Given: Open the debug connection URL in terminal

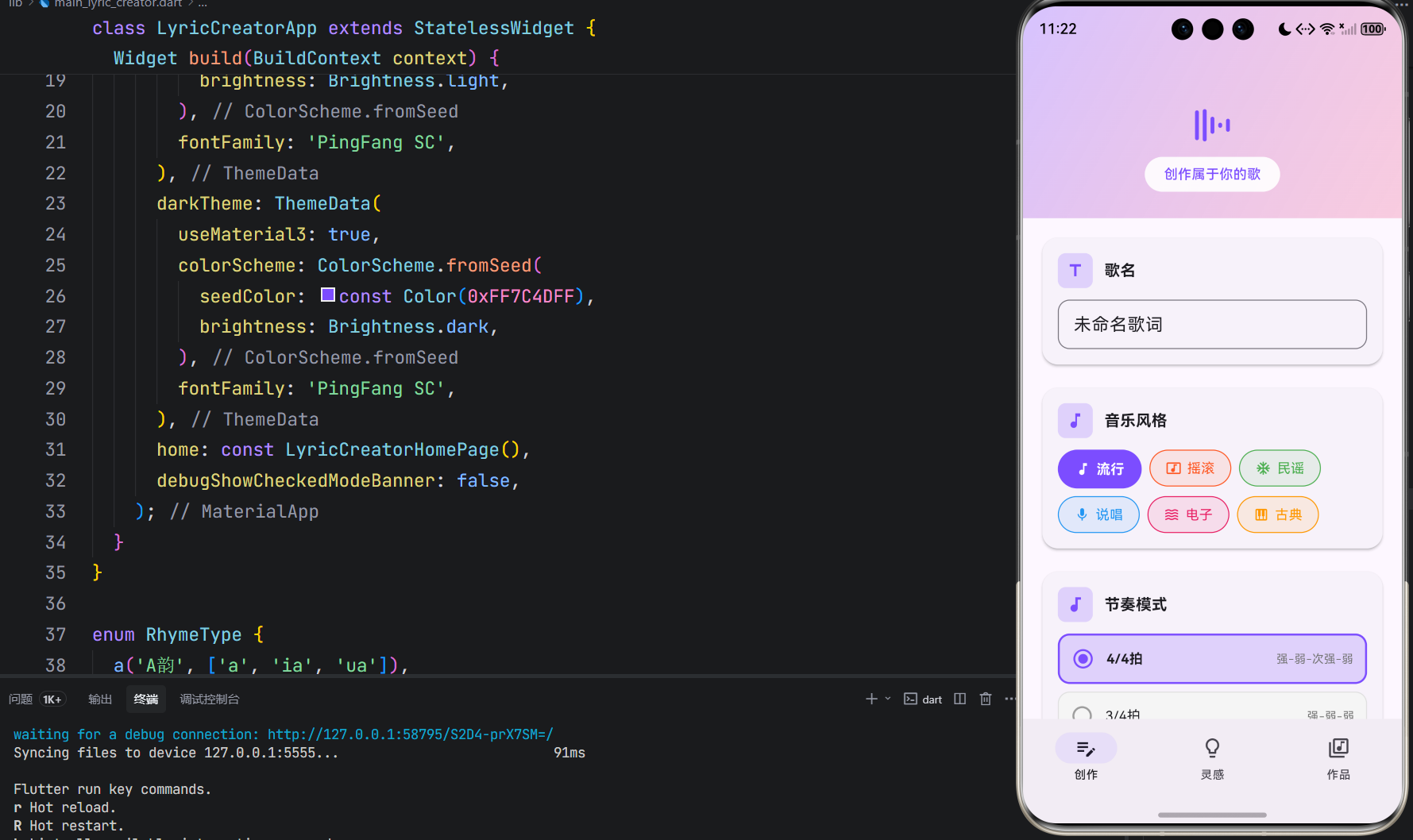Looking at the screenshot, I should [410, 734].
